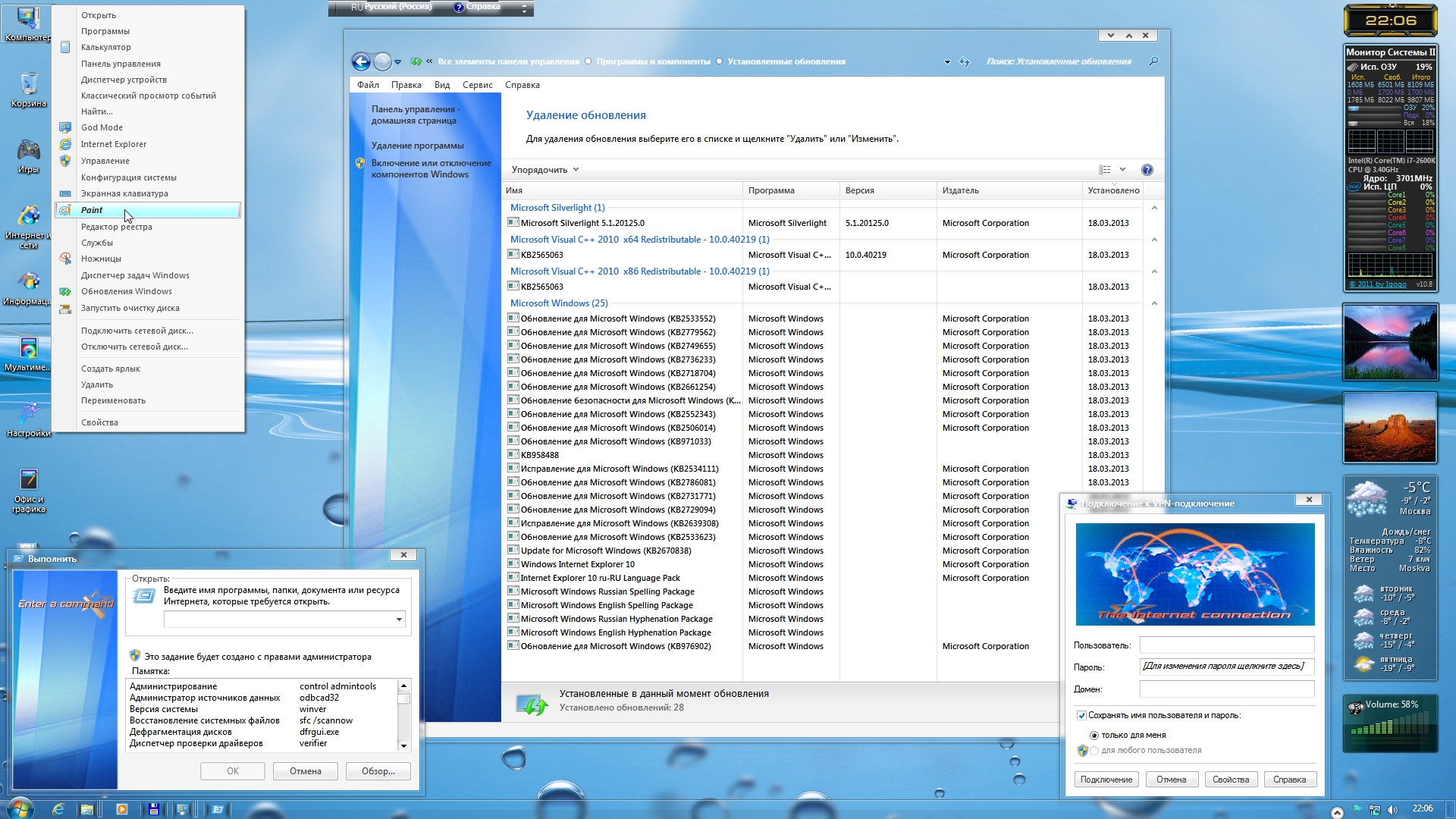Open the Корзина recycle bin icon
Viewport: 1456px width, 819px height.
pyautogui.click(x=28, y=89)
